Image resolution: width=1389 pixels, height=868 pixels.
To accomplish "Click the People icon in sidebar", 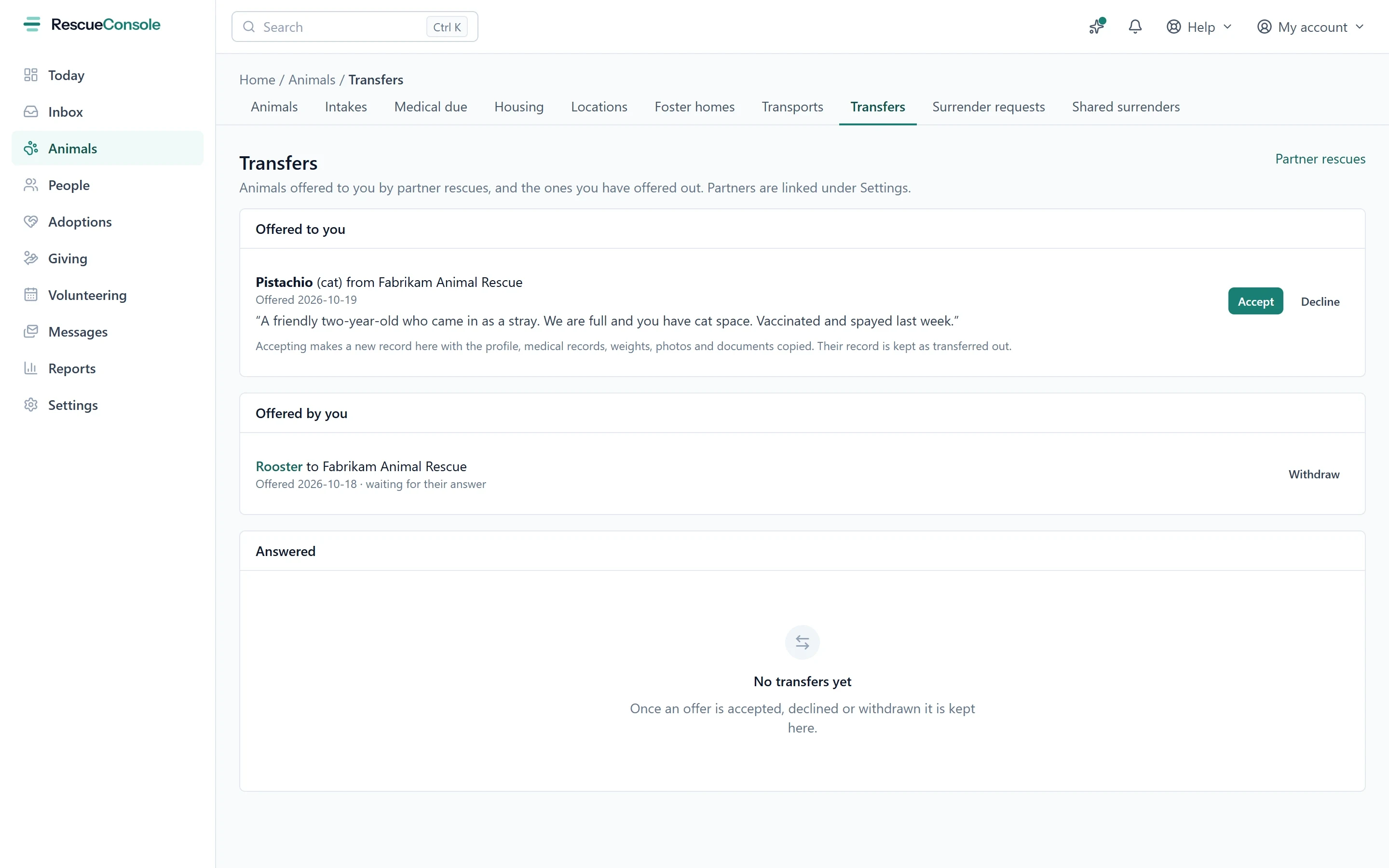I will coord(31,185).
